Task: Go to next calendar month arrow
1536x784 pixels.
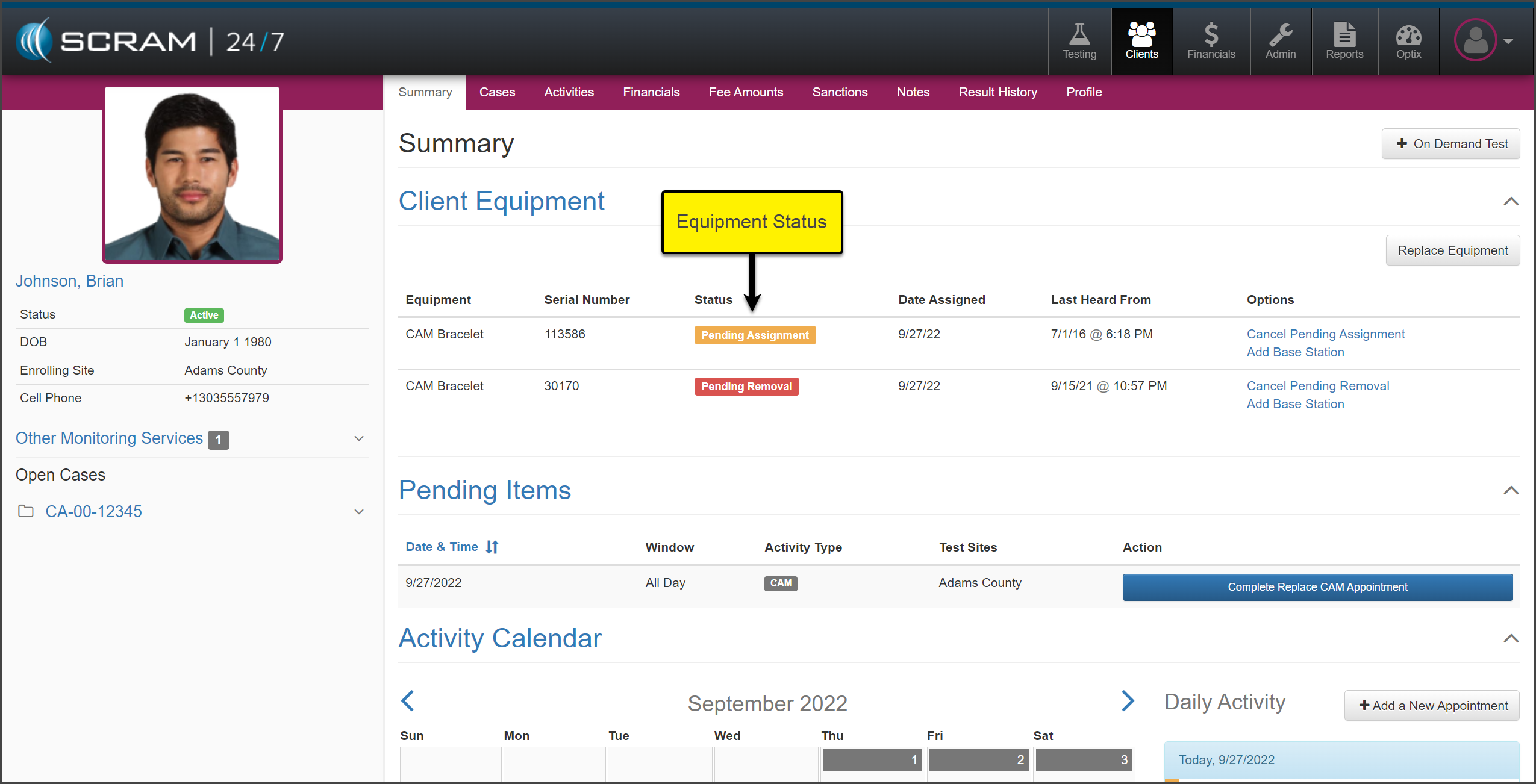Action: [1128, 701]
